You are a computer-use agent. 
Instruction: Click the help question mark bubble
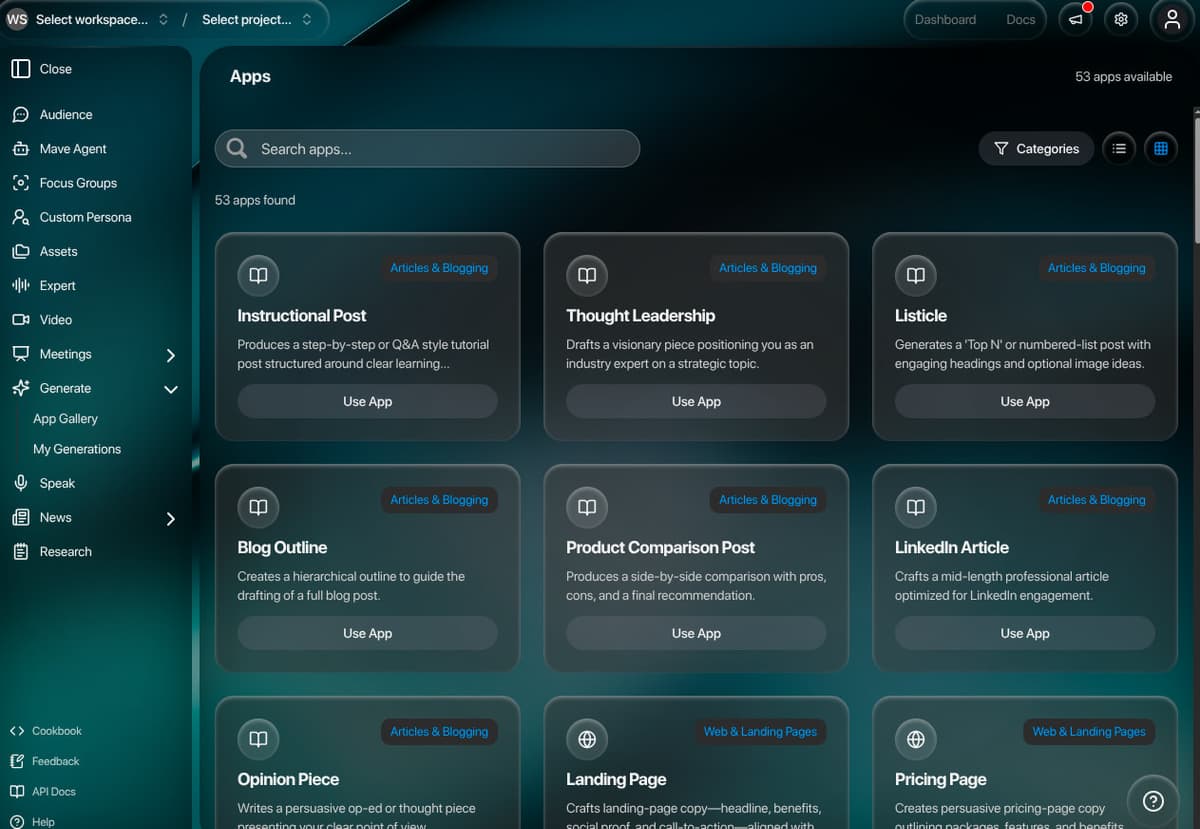click(1153, 800)
